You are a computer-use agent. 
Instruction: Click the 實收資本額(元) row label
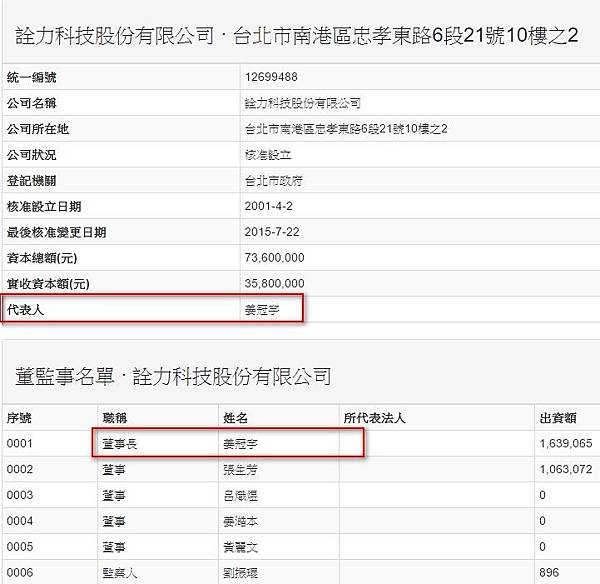point(48,284)
